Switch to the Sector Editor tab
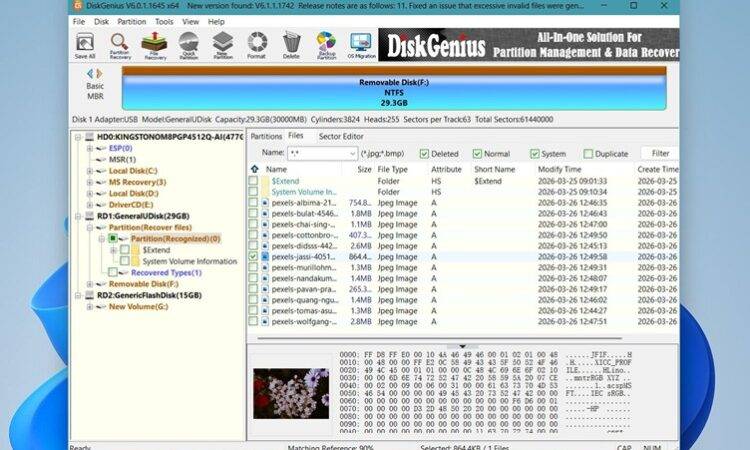 [x=341, y=136]
